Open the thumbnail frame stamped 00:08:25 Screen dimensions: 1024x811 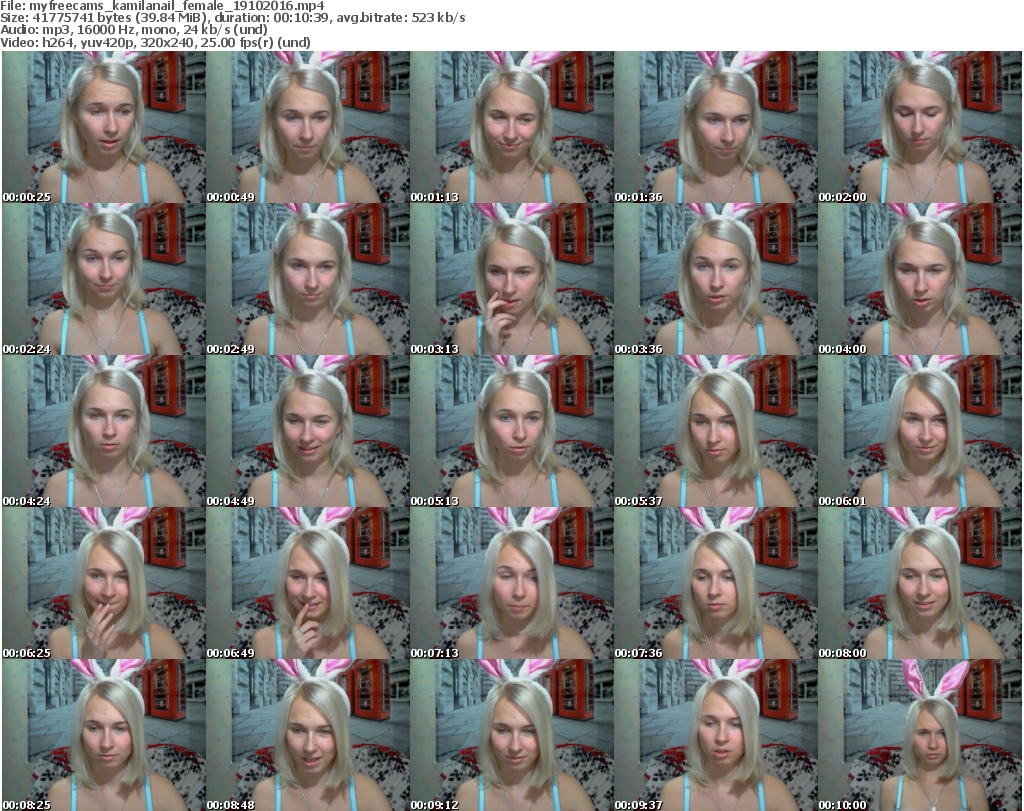click(x=104, y=735)
